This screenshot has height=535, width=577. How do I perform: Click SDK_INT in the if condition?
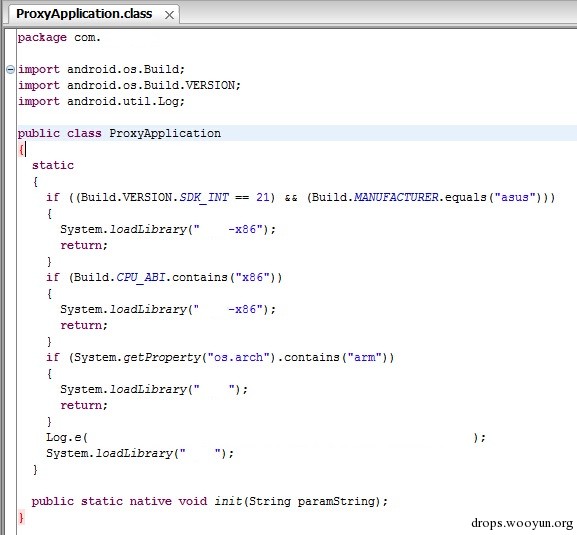[x=204, y=197]
